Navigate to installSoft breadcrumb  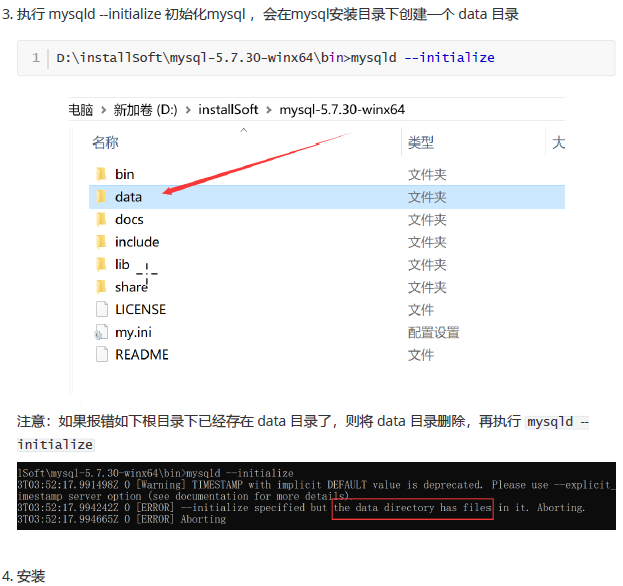point(228,109)
